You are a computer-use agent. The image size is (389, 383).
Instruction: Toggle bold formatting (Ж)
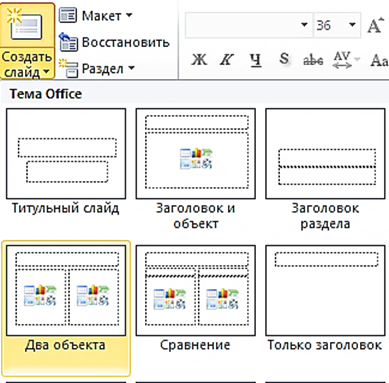(x=199, y=60)
